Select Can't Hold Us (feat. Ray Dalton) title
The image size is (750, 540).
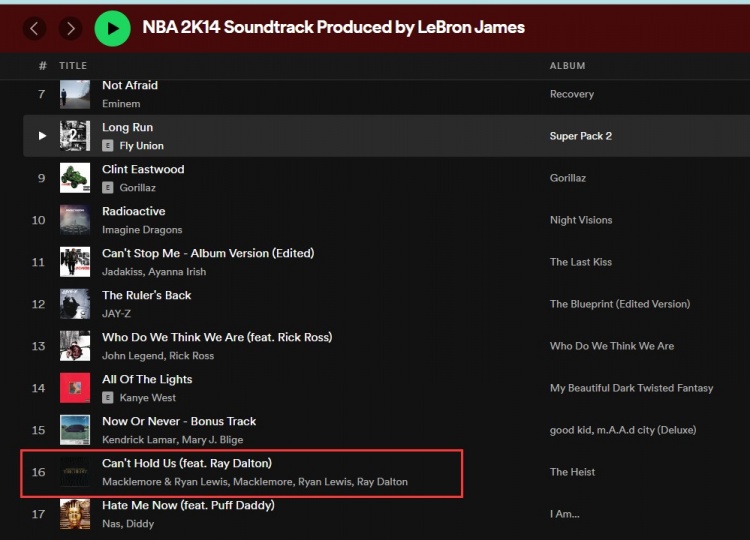[187, 463]
